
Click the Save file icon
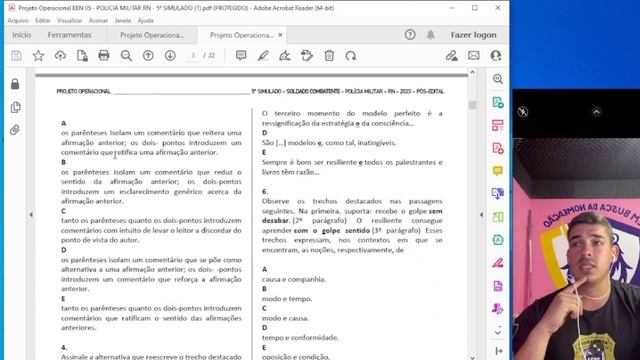click(16, 56)
